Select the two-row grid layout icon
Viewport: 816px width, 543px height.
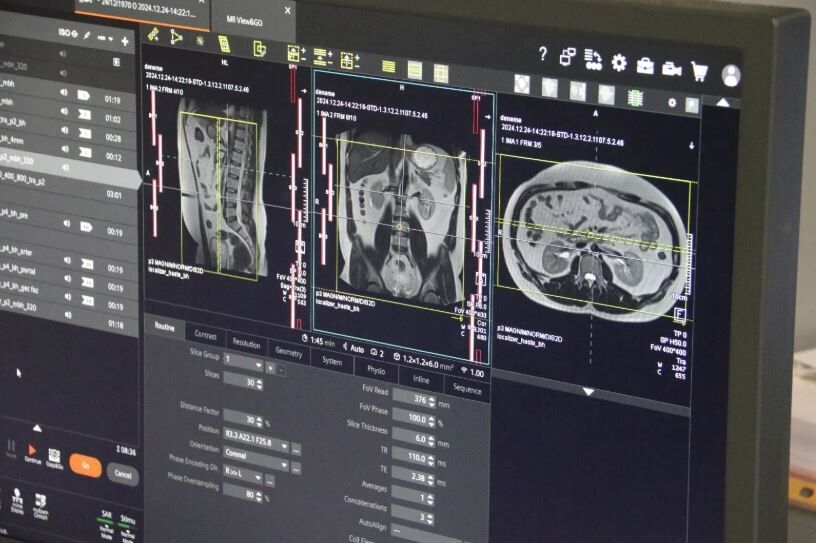pyautogui.click(x=415, y=70)
